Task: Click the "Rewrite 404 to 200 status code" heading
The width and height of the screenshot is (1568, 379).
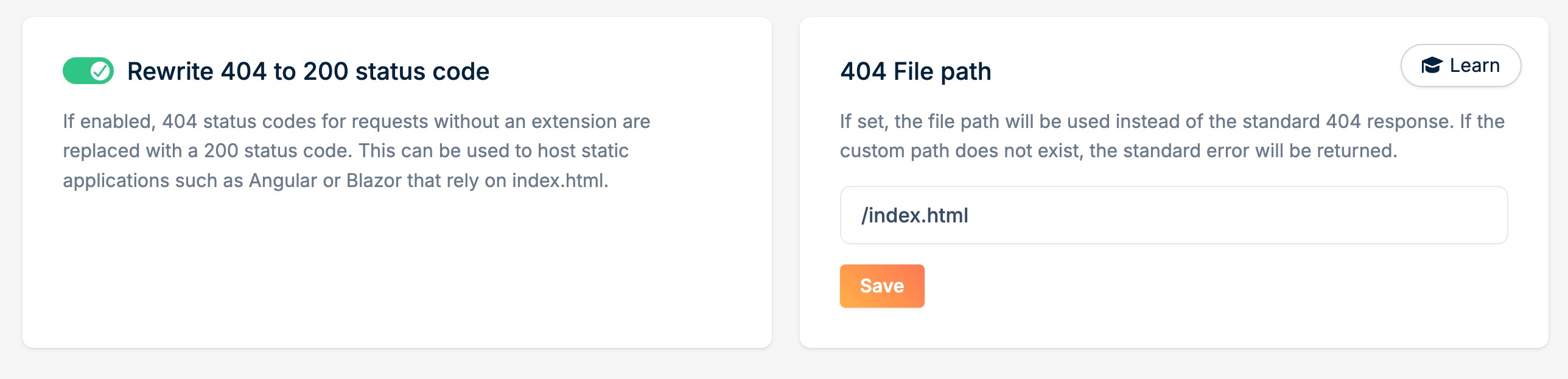Action: coord(308,71)
